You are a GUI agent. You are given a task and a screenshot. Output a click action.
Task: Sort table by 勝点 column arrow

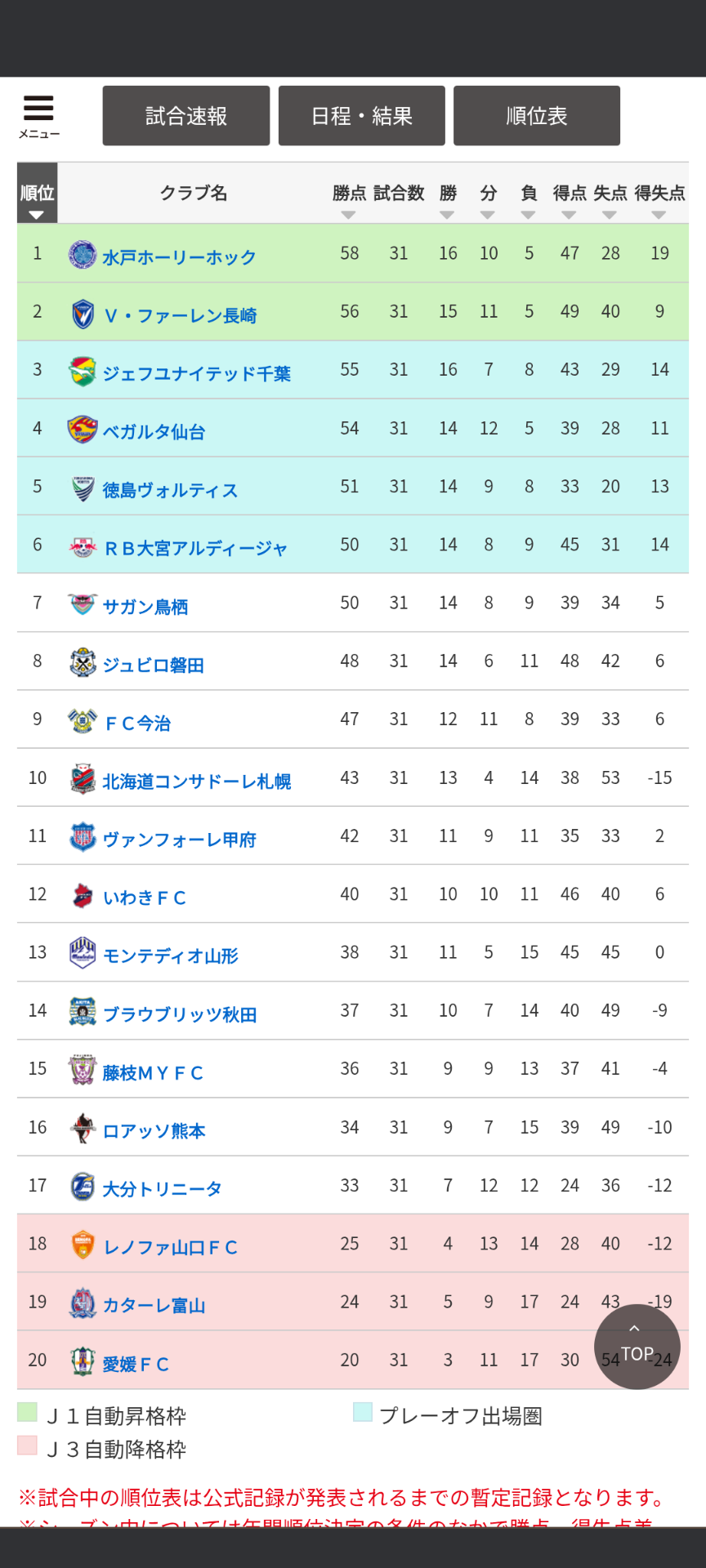pyautogui.click(x=349, y=215)
